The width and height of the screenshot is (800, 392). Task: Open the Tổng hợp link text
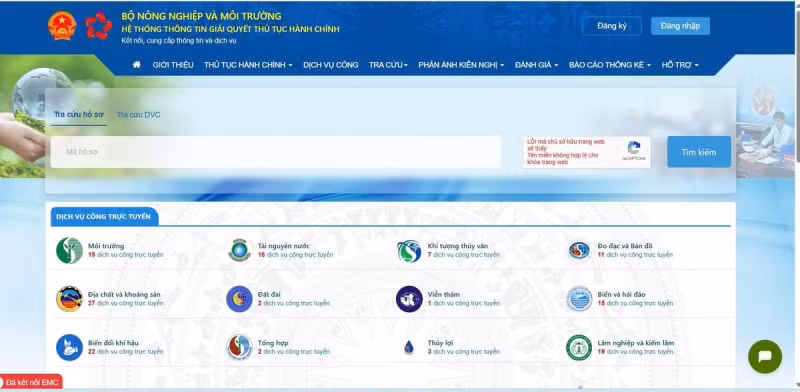tap(272, 343)
